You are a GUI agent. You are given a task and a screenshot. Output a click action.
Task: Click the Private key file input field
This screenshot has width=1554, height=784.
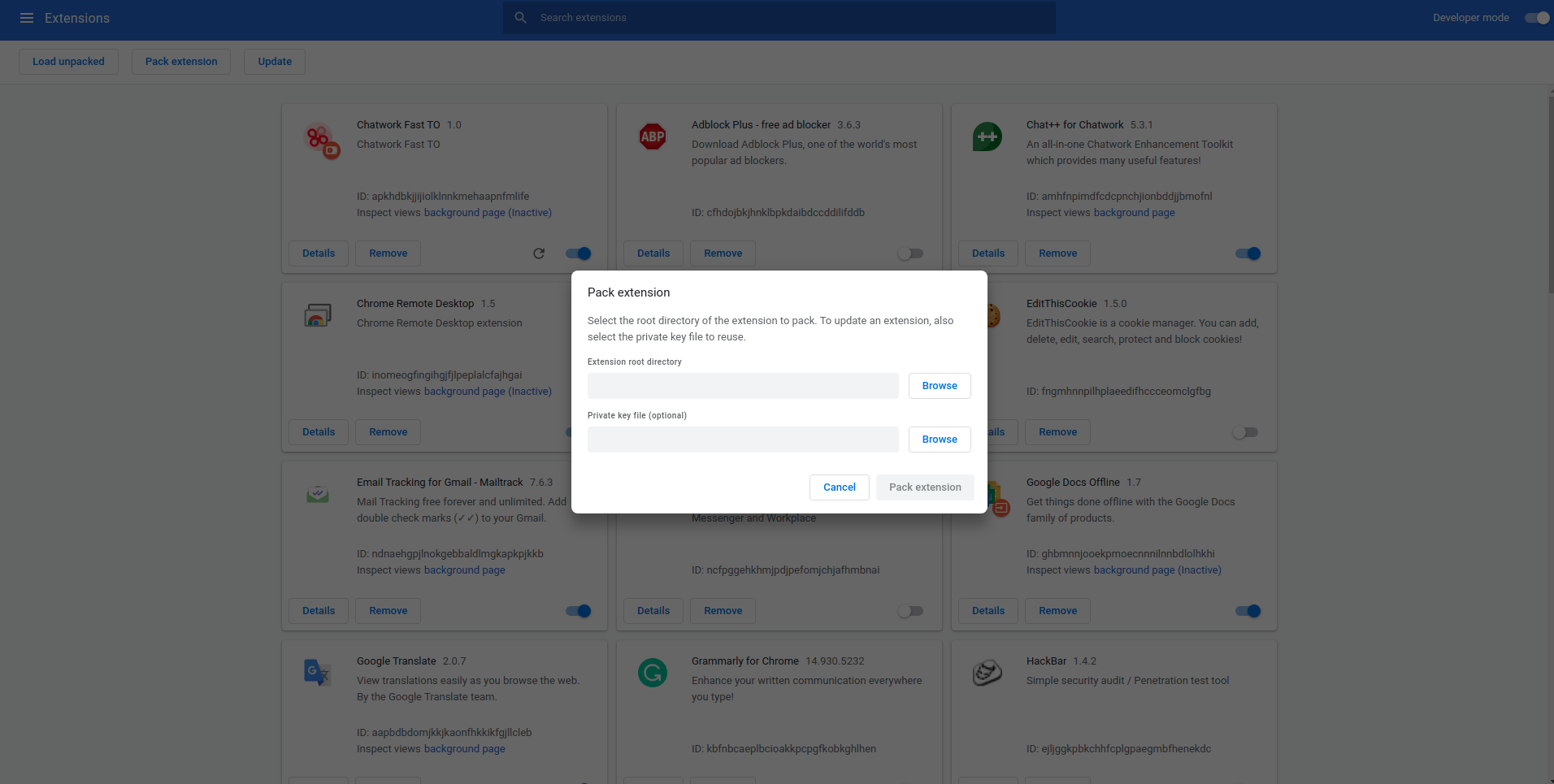coord(742,439)
